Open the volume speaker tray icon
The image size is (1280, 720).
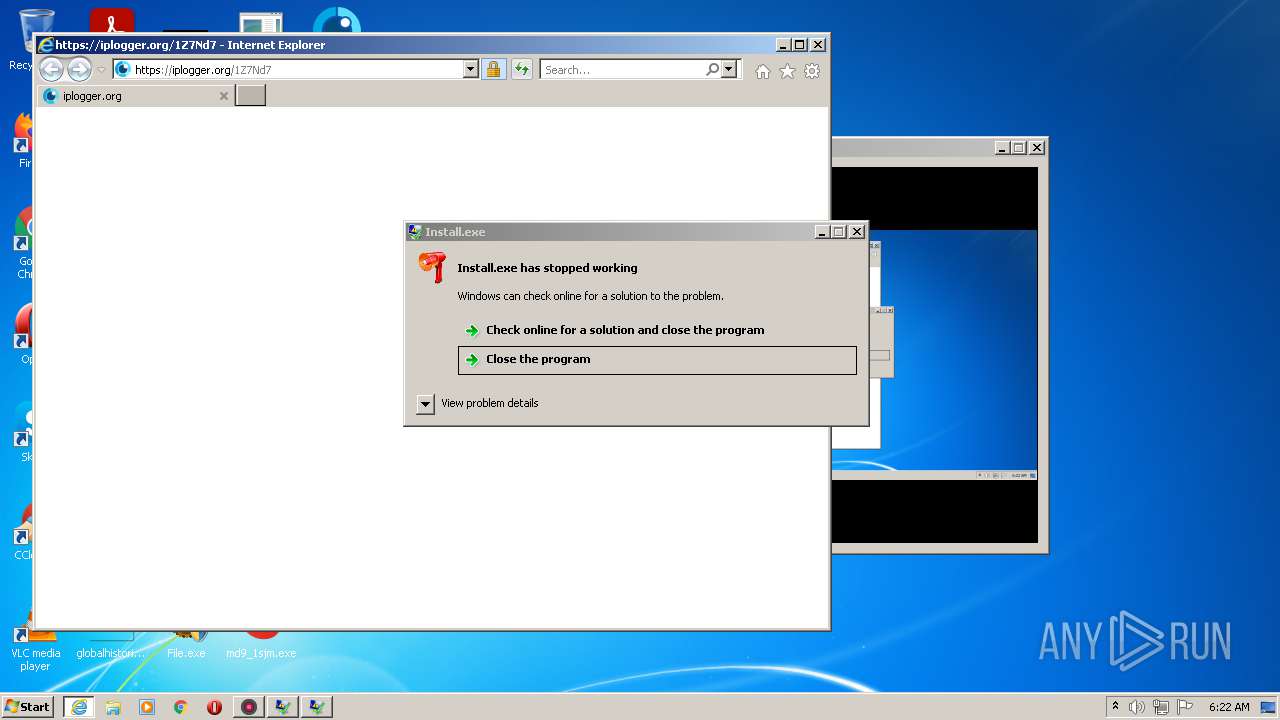click(x=1137, y=706)
